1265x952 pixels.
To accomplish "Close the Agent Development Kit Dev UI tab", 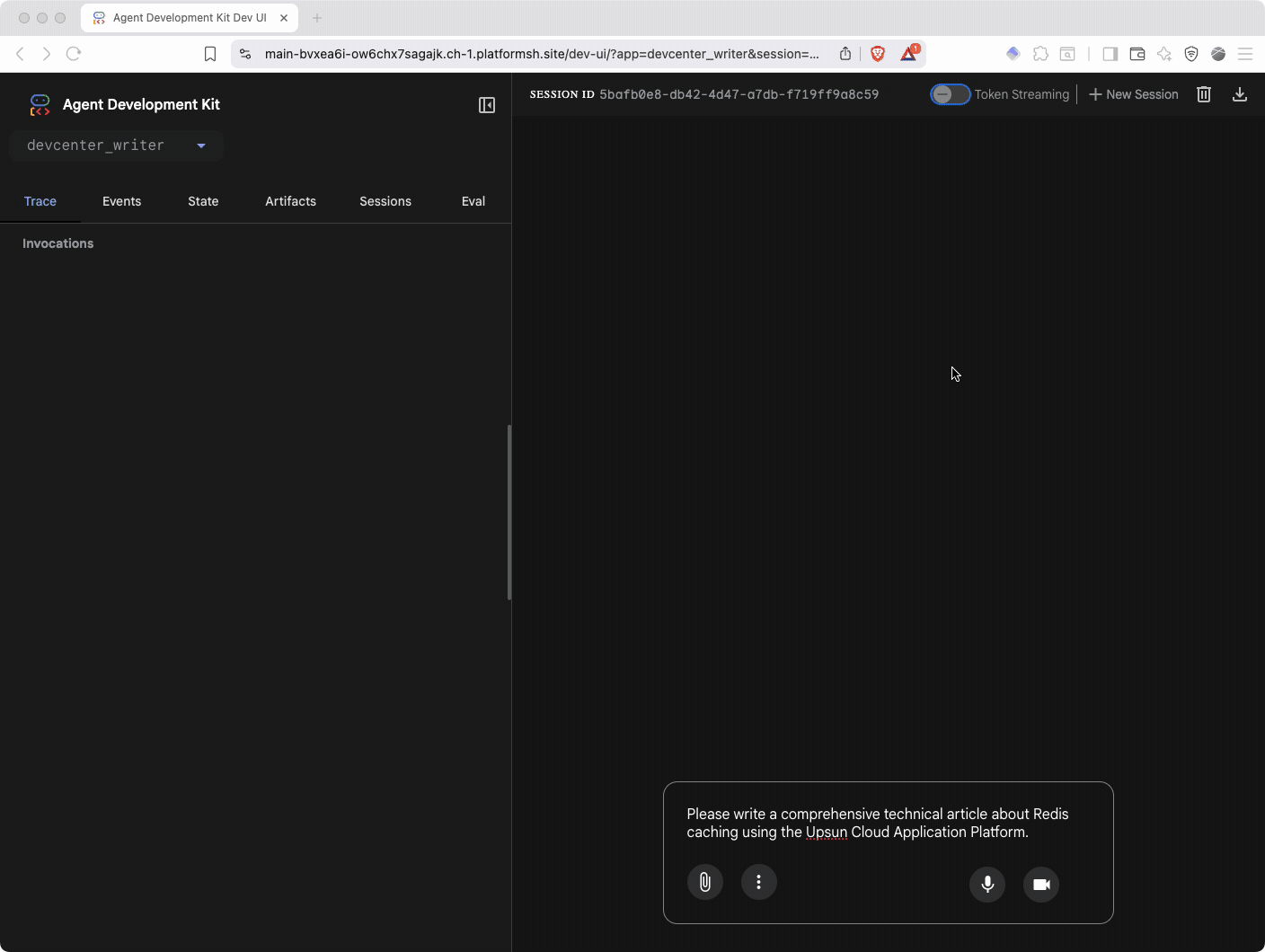I will [284, 18].
